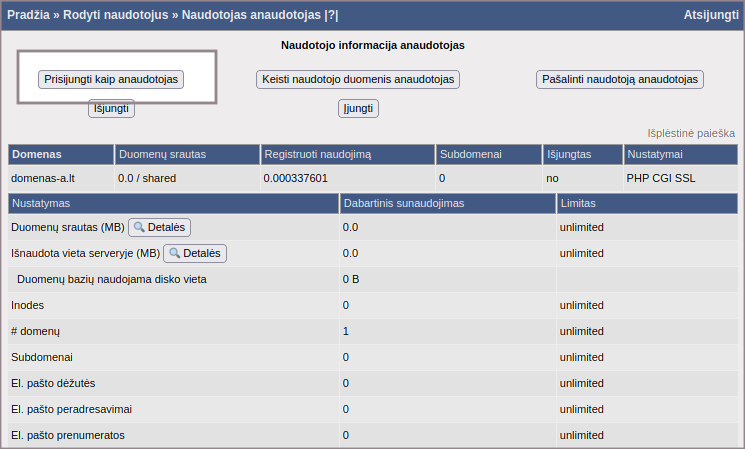The width and height of the screenshot is (745, 449).
Task: Click the Registruoti naudojimą column header
Action: coord(317,155)
